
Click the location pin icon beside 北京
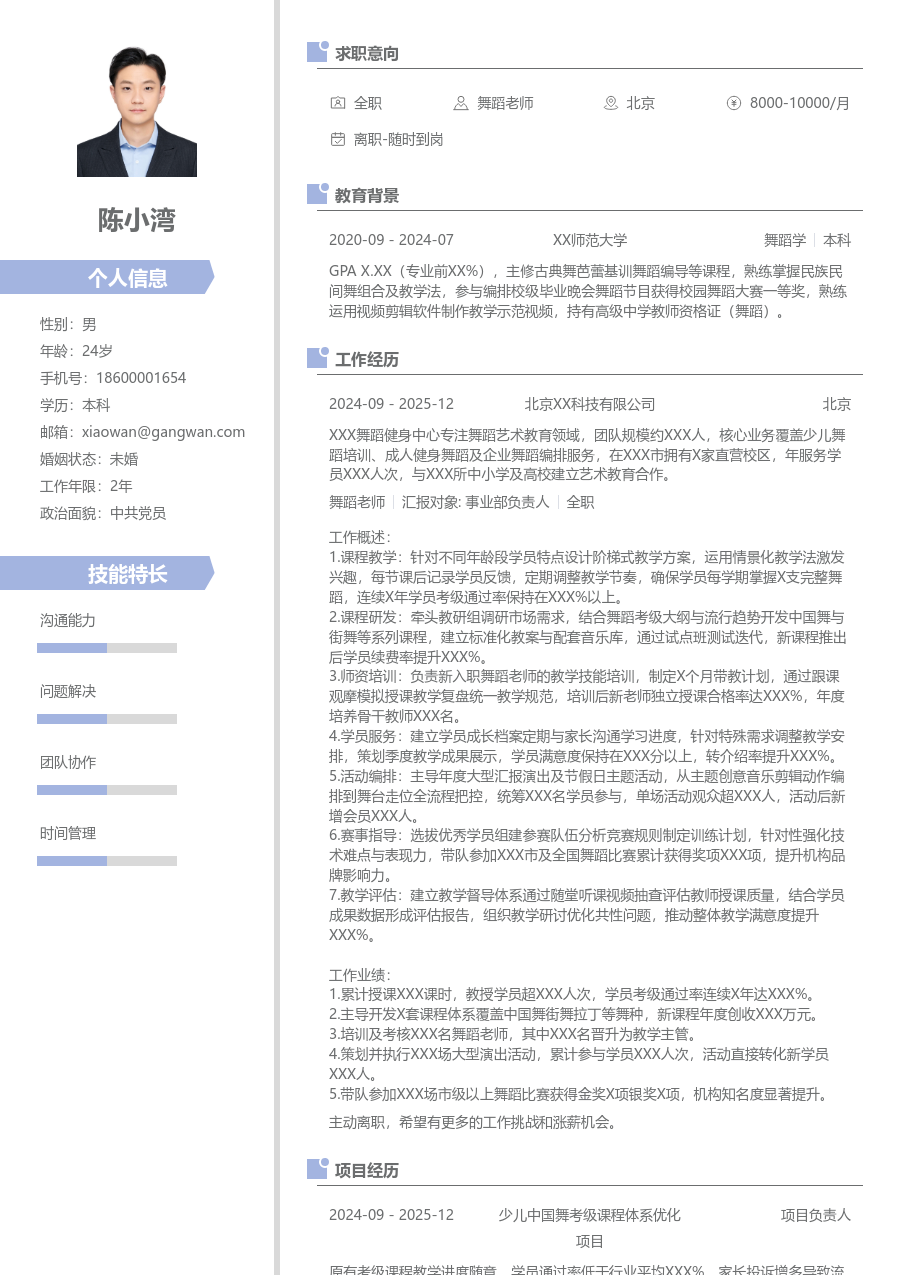608,103
